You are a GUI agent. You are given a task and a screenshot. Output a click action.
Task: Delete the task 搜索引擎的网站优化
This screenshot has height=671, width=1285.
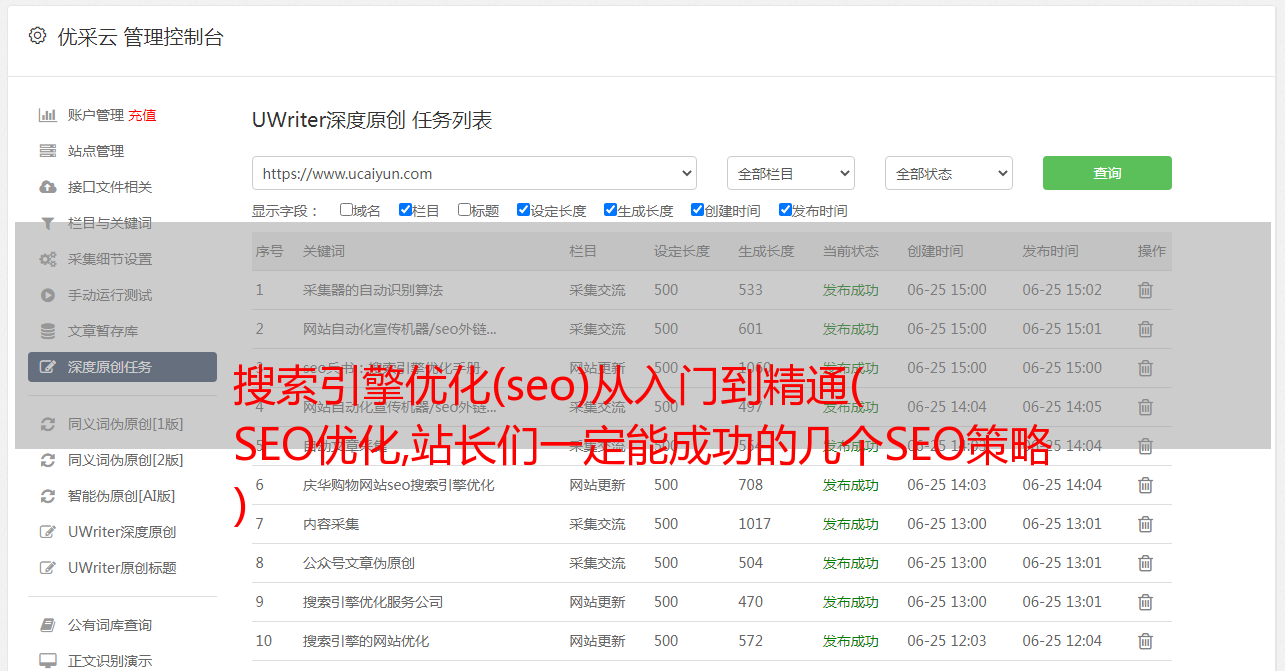point(1145,641)
